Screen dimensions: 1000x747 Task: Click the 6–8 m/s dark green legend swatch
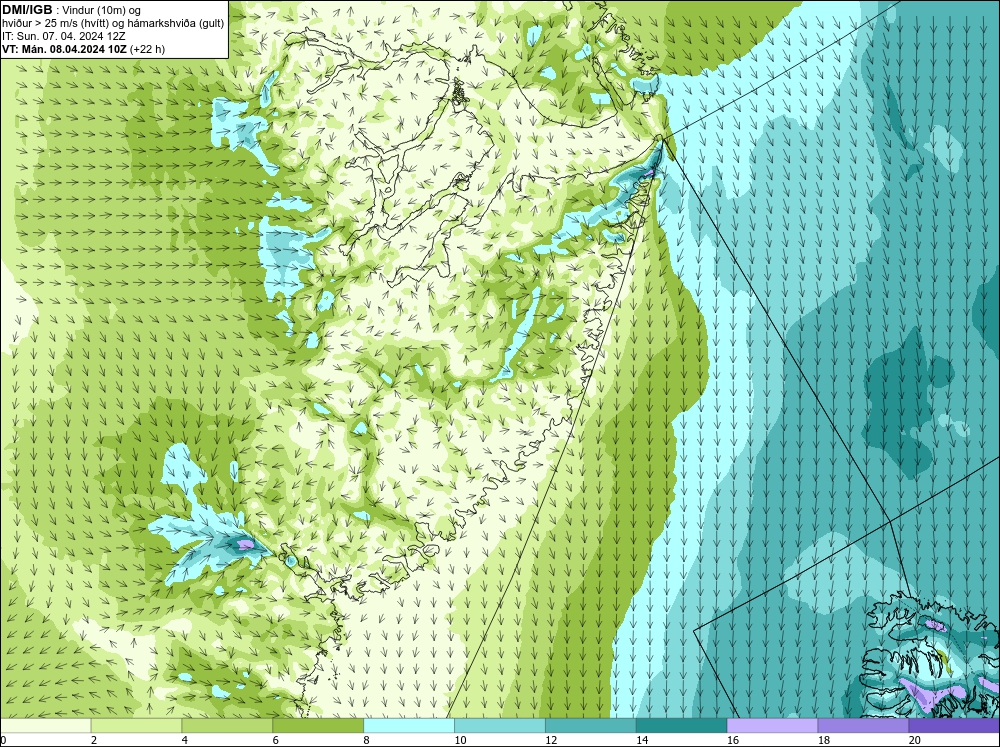click(318, 726)
